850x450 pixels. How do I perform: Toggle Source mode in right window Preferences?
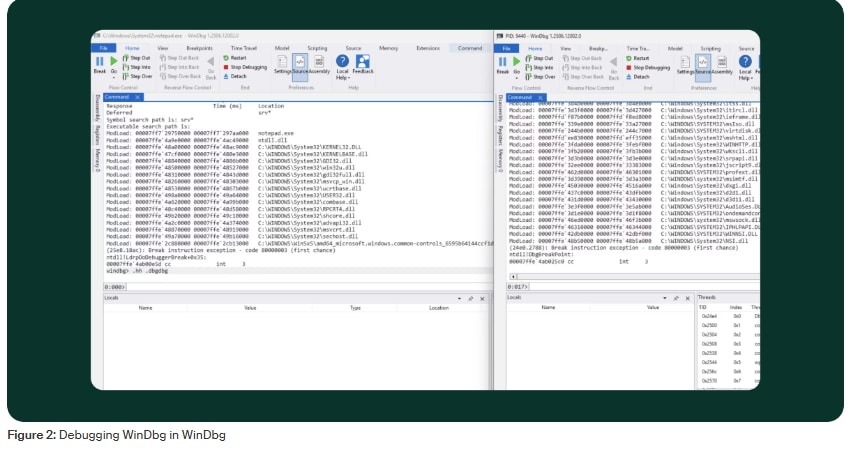click(704, 64)
